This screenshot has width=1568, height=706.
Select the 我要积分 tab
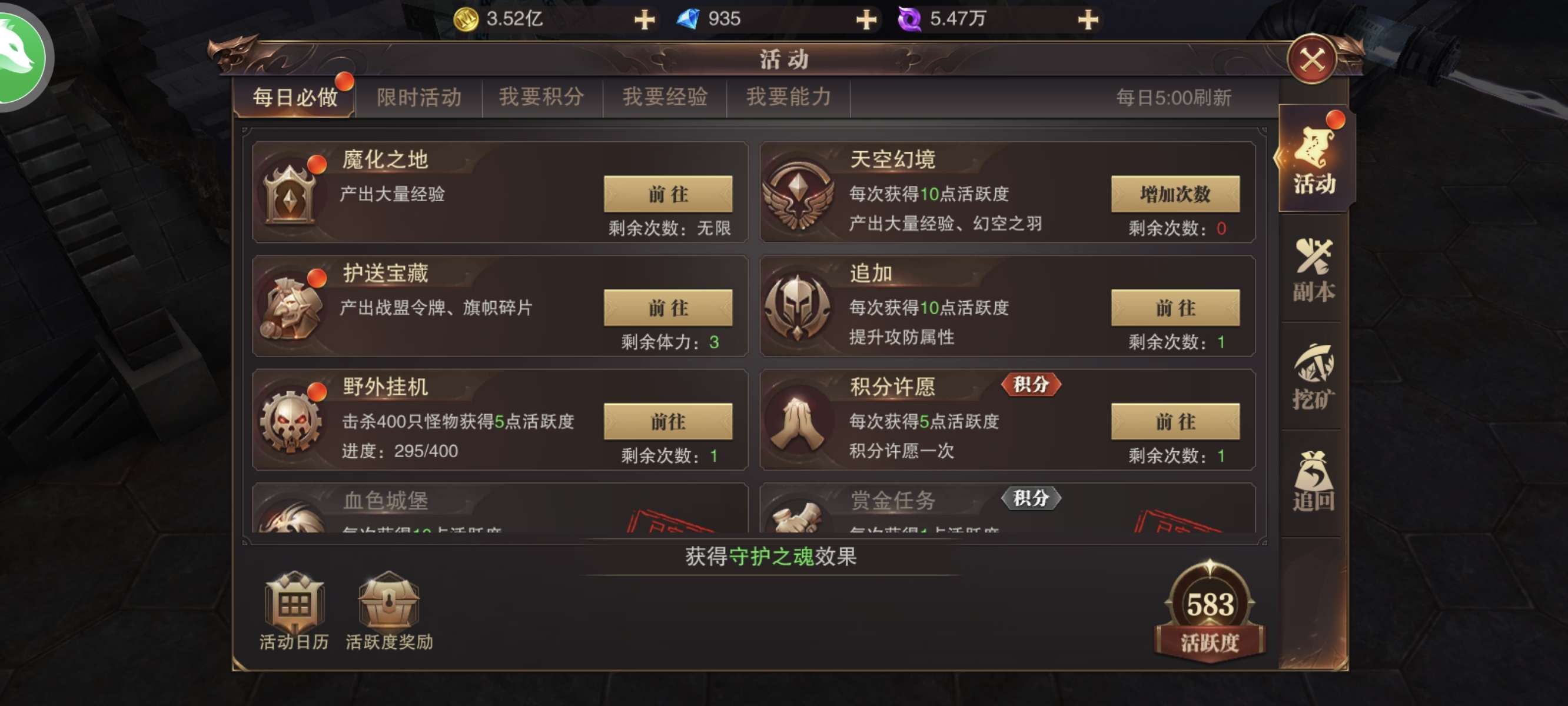pos(542,98)
